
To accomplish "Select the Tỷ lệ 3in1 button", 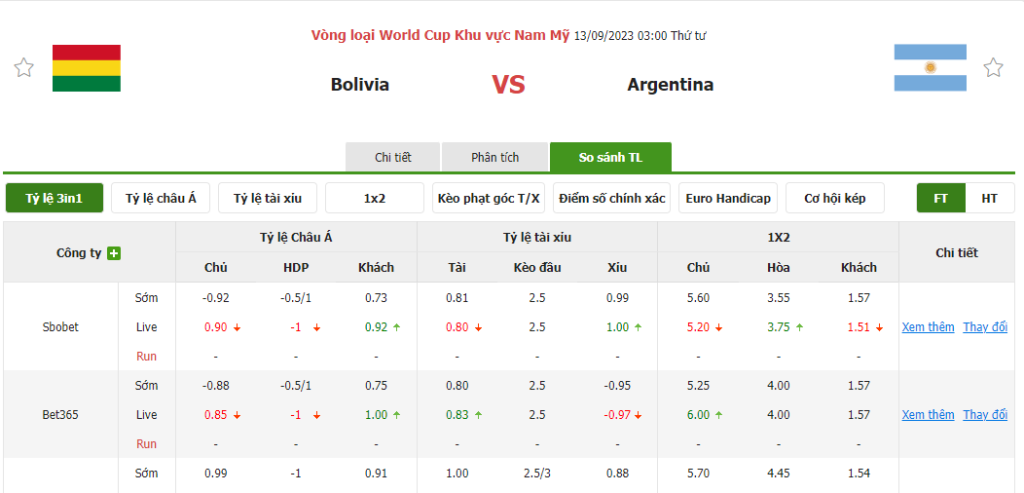I will point(54,198).
